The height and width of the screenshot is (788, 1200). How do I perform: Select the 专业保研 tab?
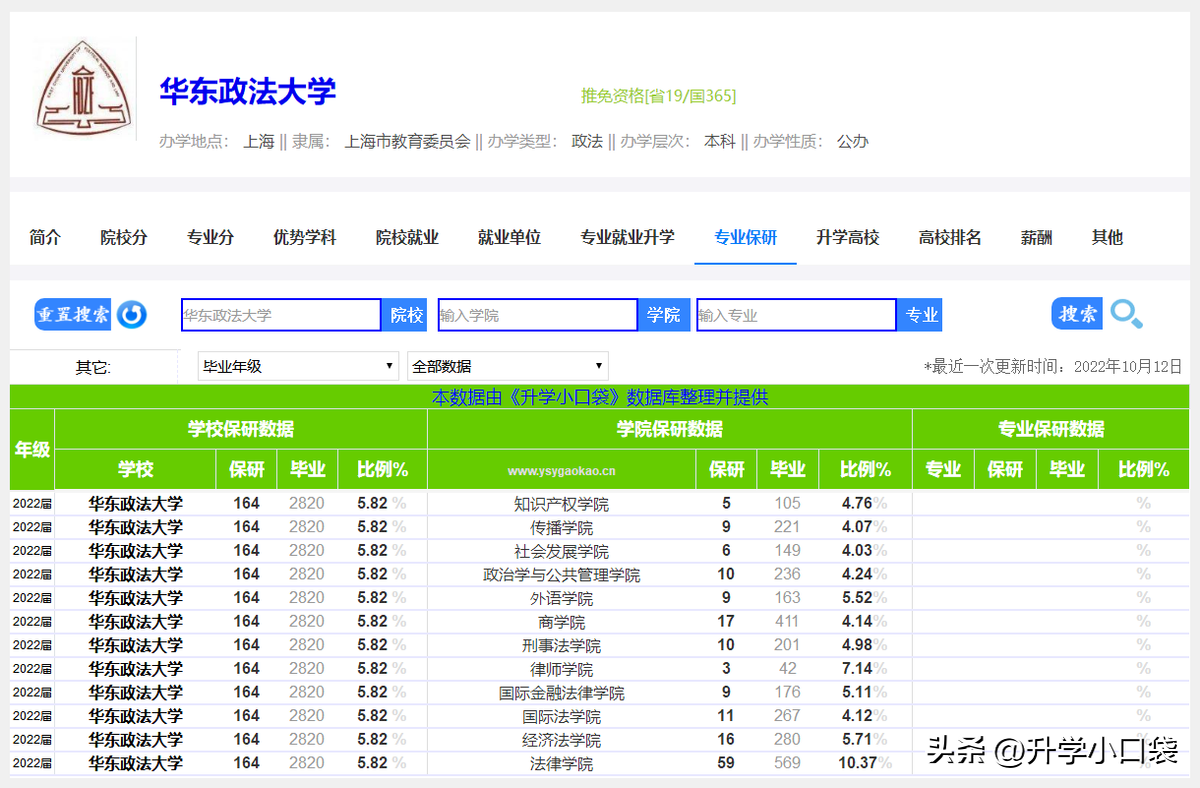coord(745,237)
